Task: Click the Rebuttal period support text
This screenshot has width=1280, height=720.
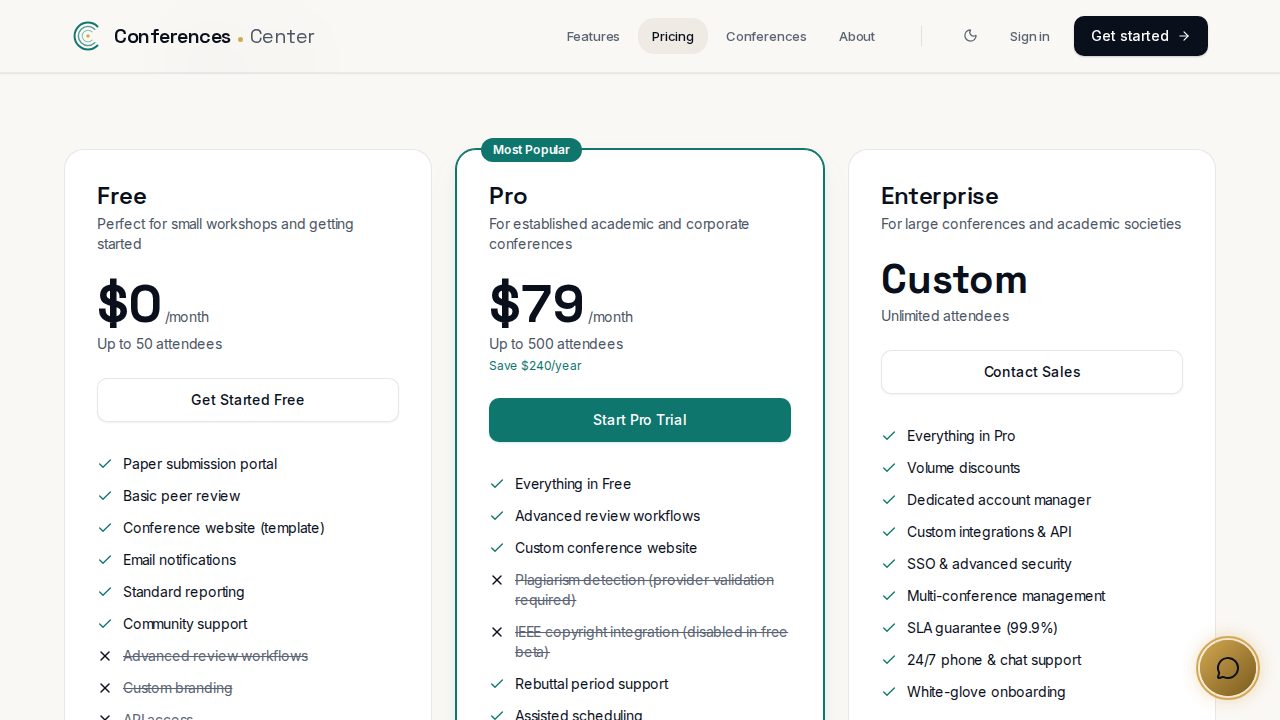Action: tap(592, 684)
